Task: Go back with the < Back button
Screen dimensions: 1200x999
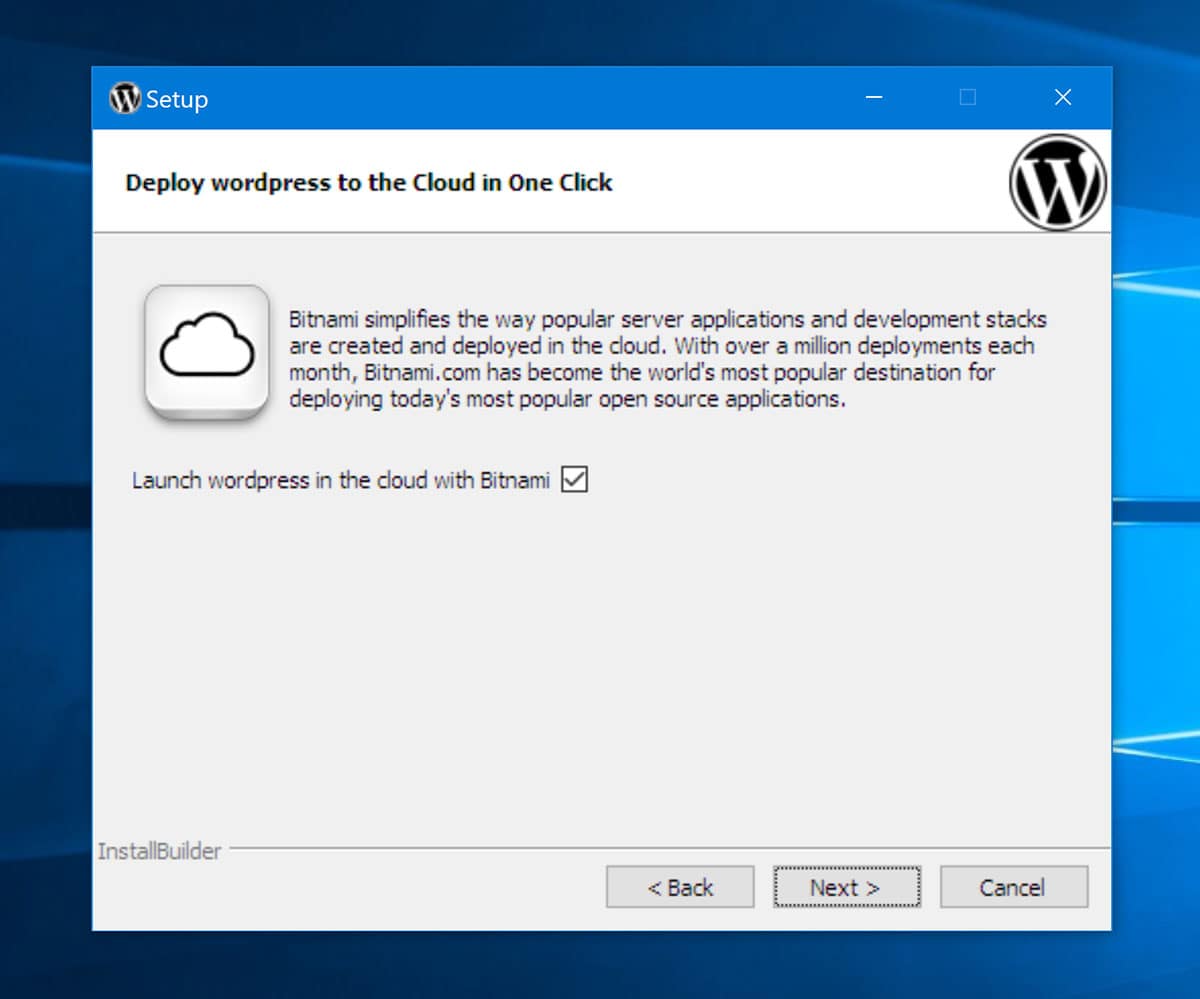Action: pos(680,887)
